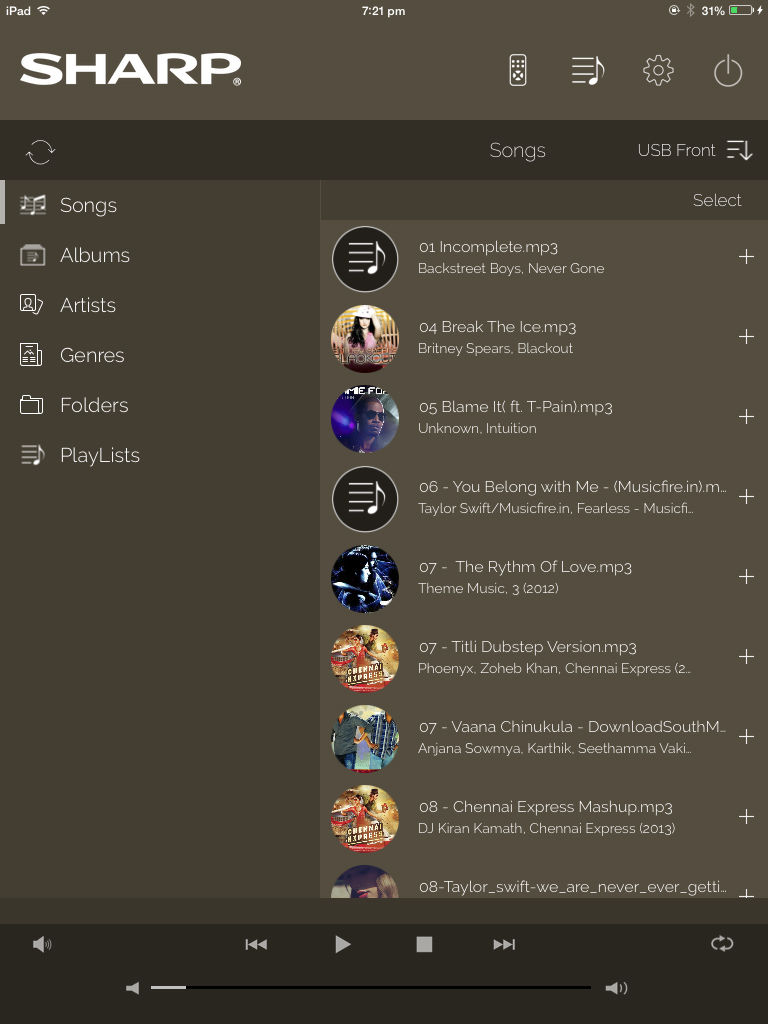Click the Albums icon in sidebar
Screen dimensions: 768x1024
33,255
